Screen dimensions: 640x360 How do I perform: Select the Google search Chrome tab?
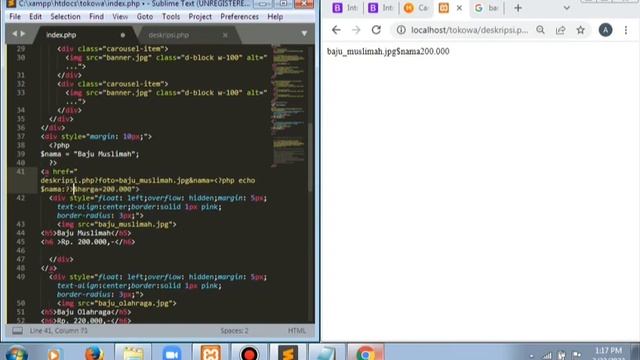[487, 8]
